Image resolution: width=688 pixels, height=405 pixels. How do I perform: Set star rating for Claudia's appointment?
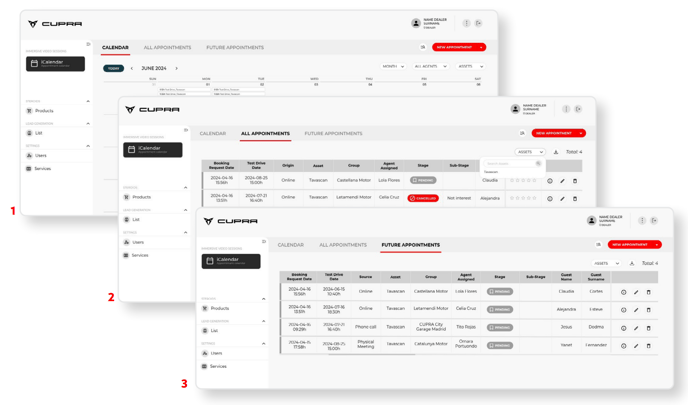(523, 181)
